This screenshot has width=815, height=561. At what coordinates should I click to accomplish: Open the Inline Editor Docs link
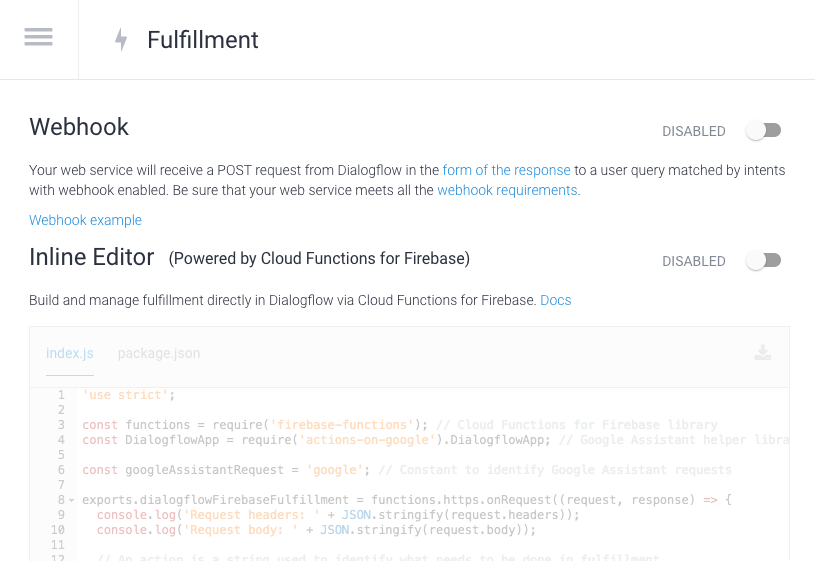[556, 301]
